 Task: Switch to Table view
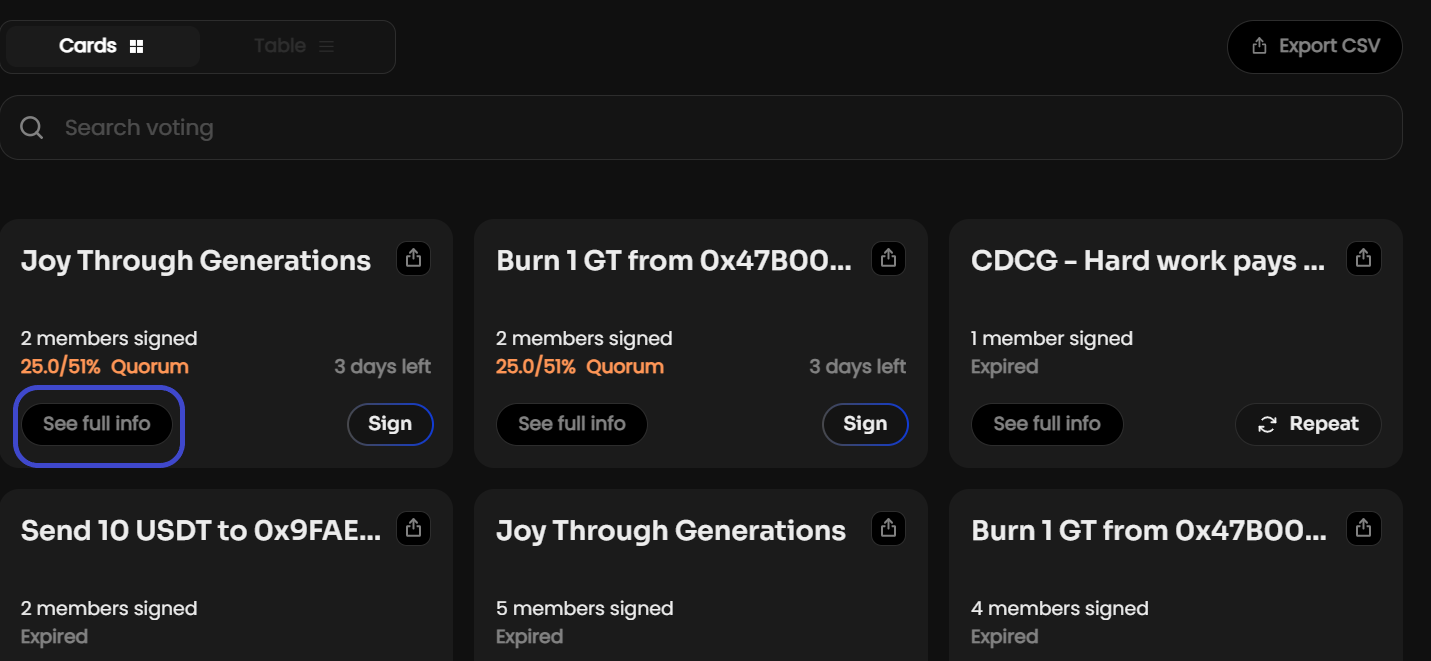tap(294, 46)
